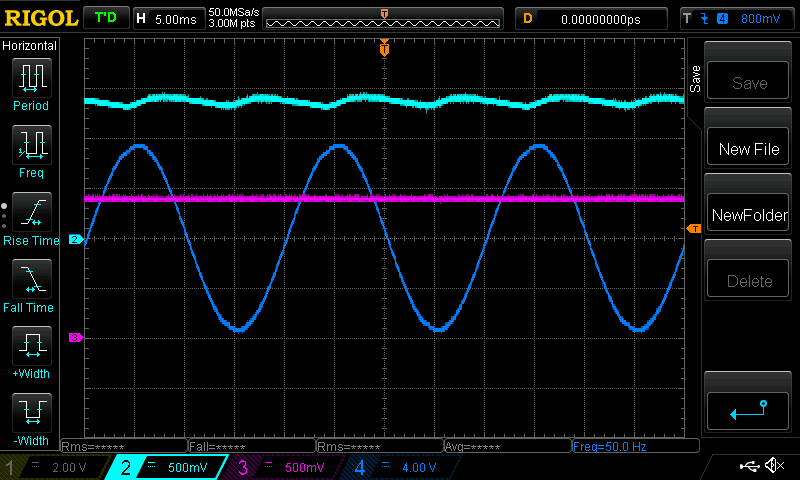The image size is (800, 480).
Task: Toggle channel 1 at 2.00 V
Action: point(52,467)
